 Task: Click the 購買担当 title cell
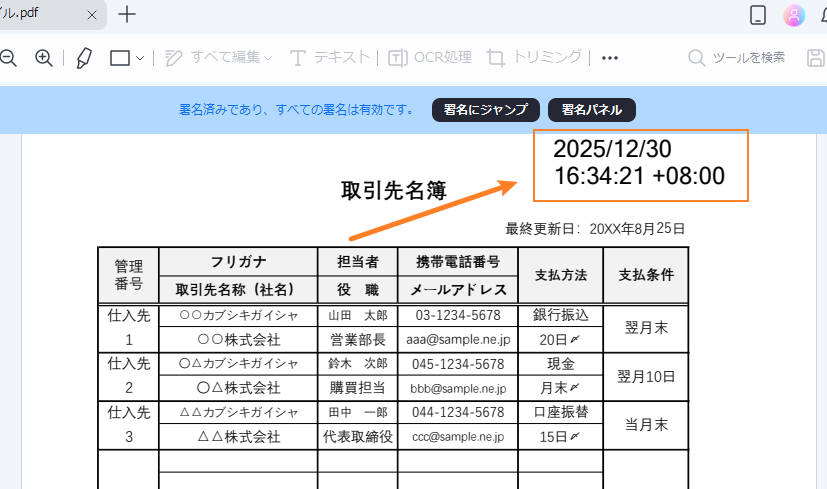click(358, 388)
